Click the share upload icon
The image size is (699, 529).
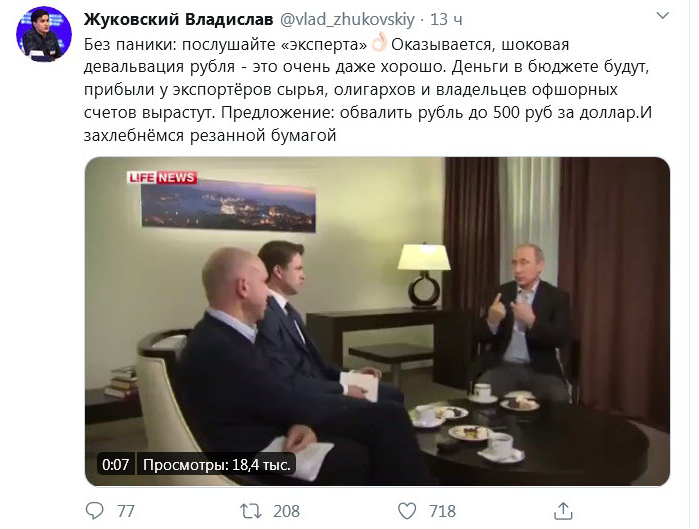point(563,511)
